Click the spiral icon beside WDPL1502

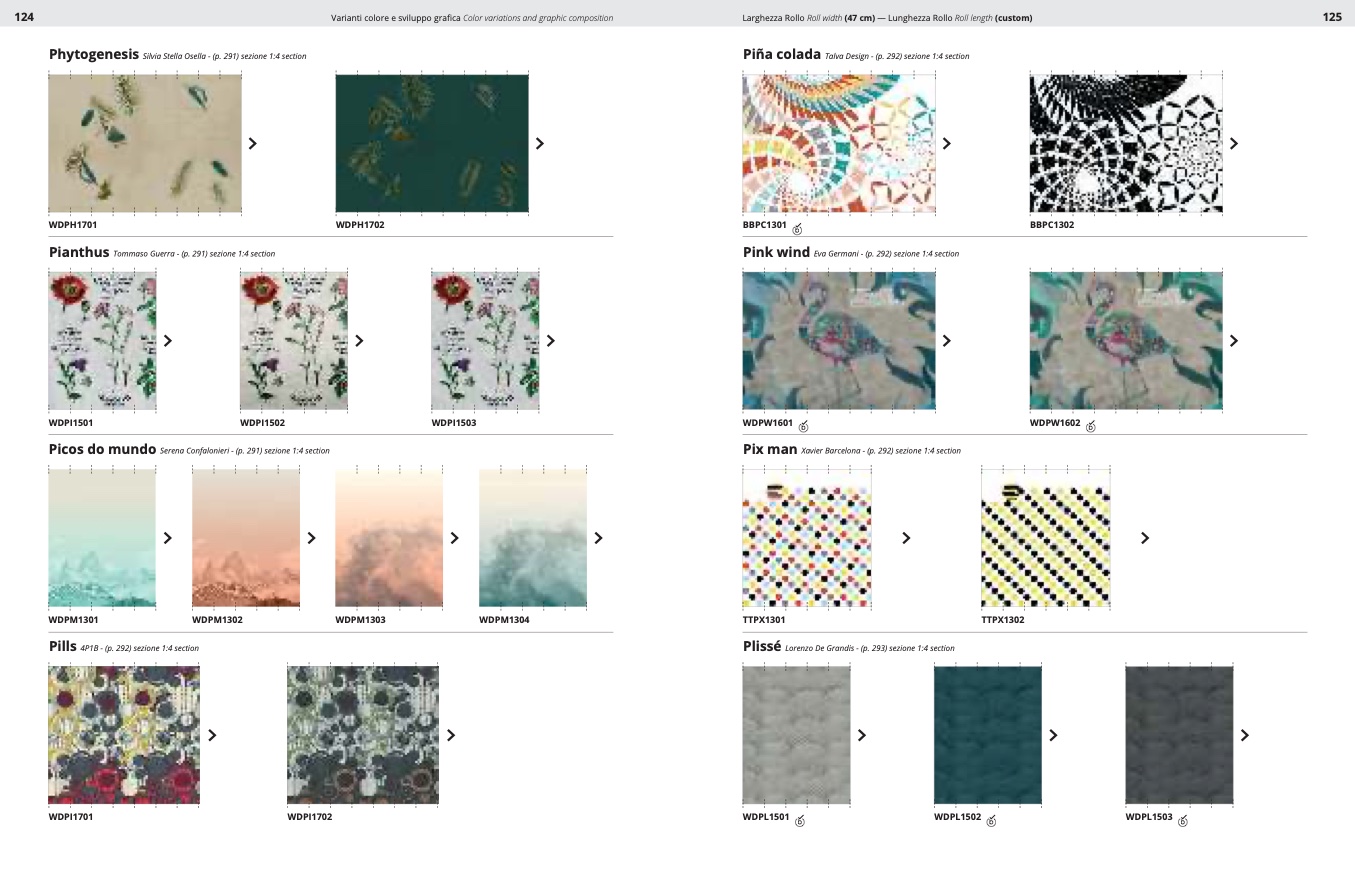point(991,821)
